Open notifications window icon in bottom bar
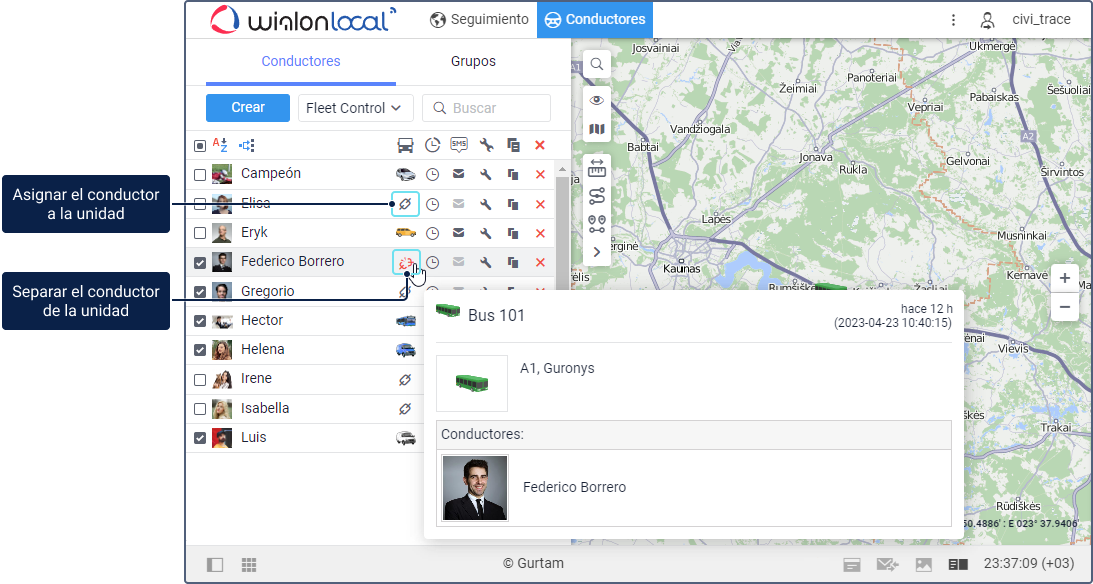The width and height of the screenshot is (1093, 584). 851,564
